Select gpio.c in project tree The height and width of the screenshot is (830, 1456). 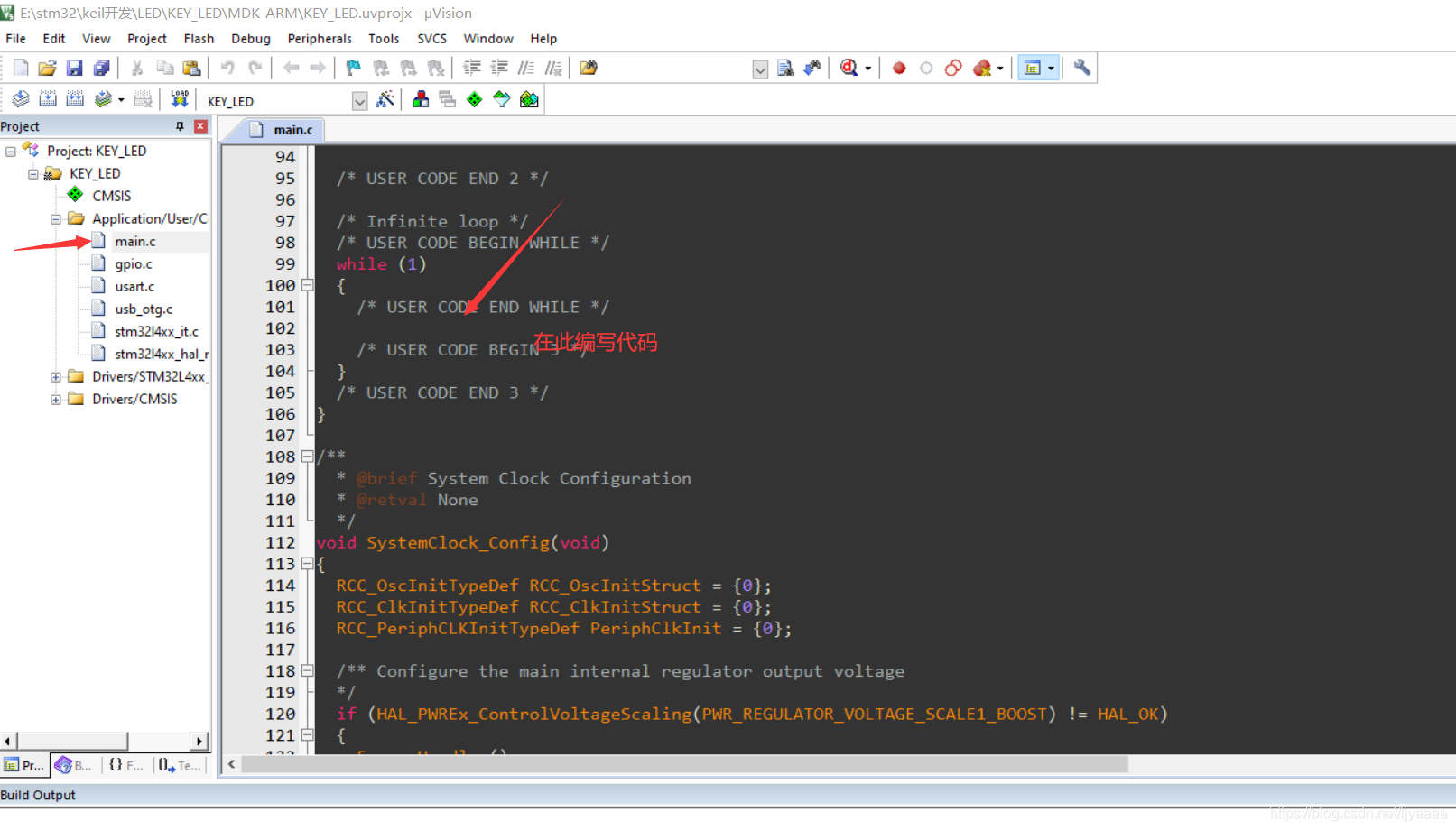pos(134,264)
